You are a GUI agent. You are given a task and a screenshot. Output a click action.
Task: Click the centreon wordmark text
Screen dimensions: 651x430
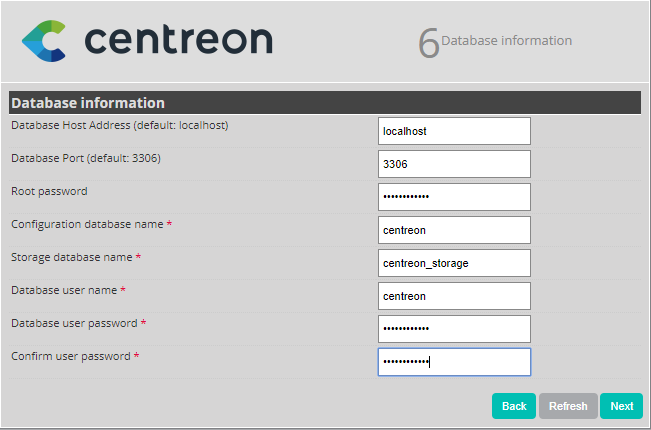point(179,40)
